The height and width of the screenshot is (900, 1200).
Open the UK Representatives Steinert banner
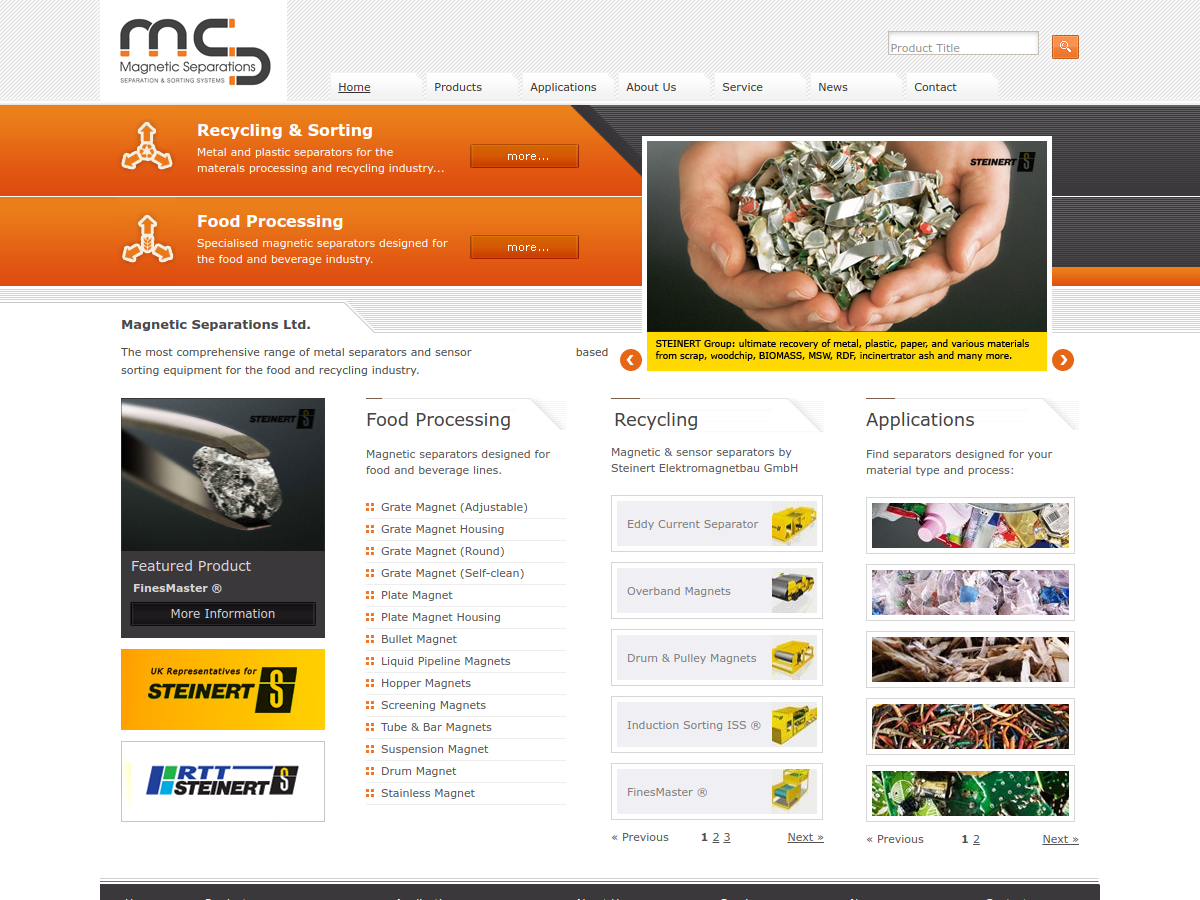tap(223, 689)
